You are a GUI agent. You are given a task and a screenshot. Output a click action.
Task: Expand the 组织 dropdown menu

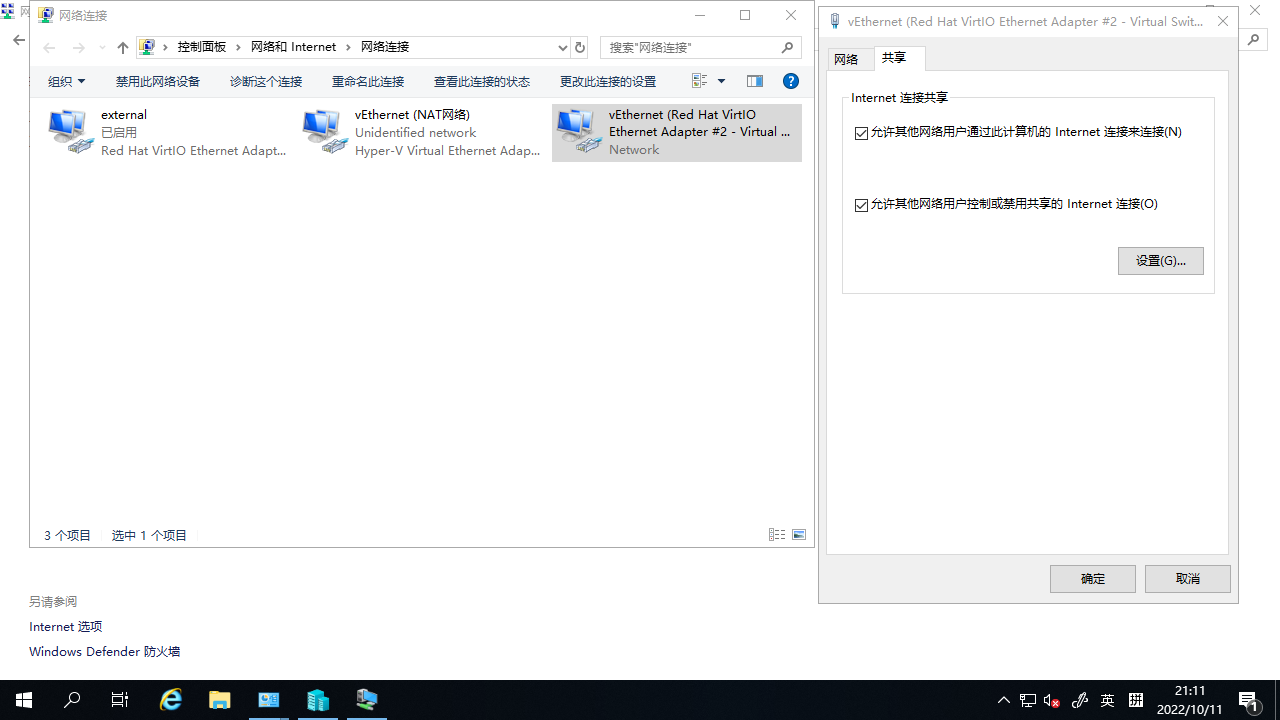(67, 81)
